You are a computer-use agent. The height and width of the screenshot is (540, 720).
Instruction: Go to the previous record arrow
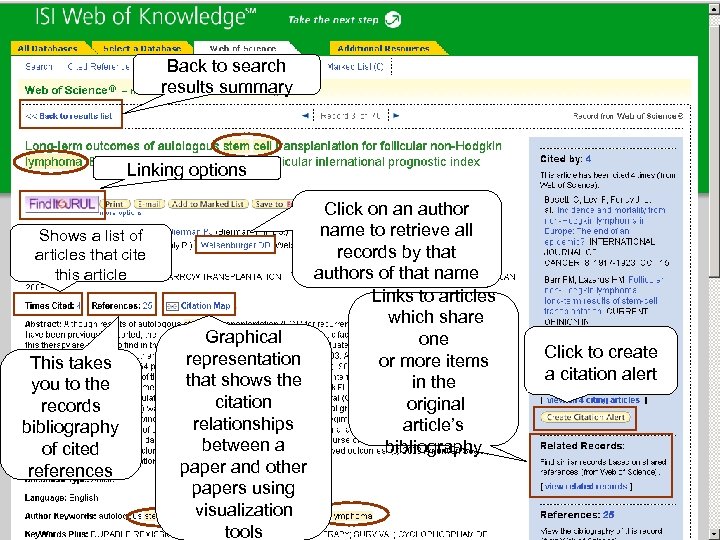[x=305, y=116]
